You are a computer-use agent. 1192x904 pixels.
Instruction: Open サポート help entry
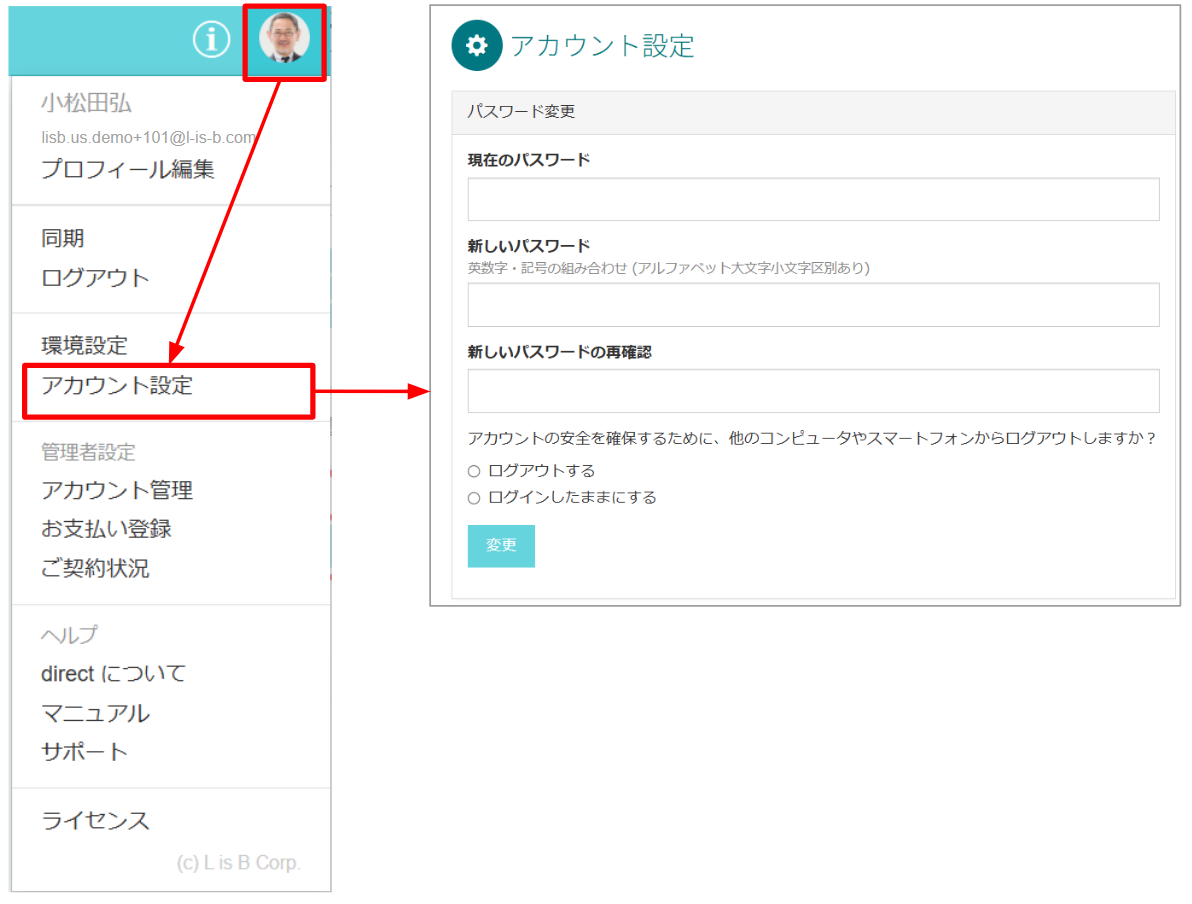coord(84,752)
